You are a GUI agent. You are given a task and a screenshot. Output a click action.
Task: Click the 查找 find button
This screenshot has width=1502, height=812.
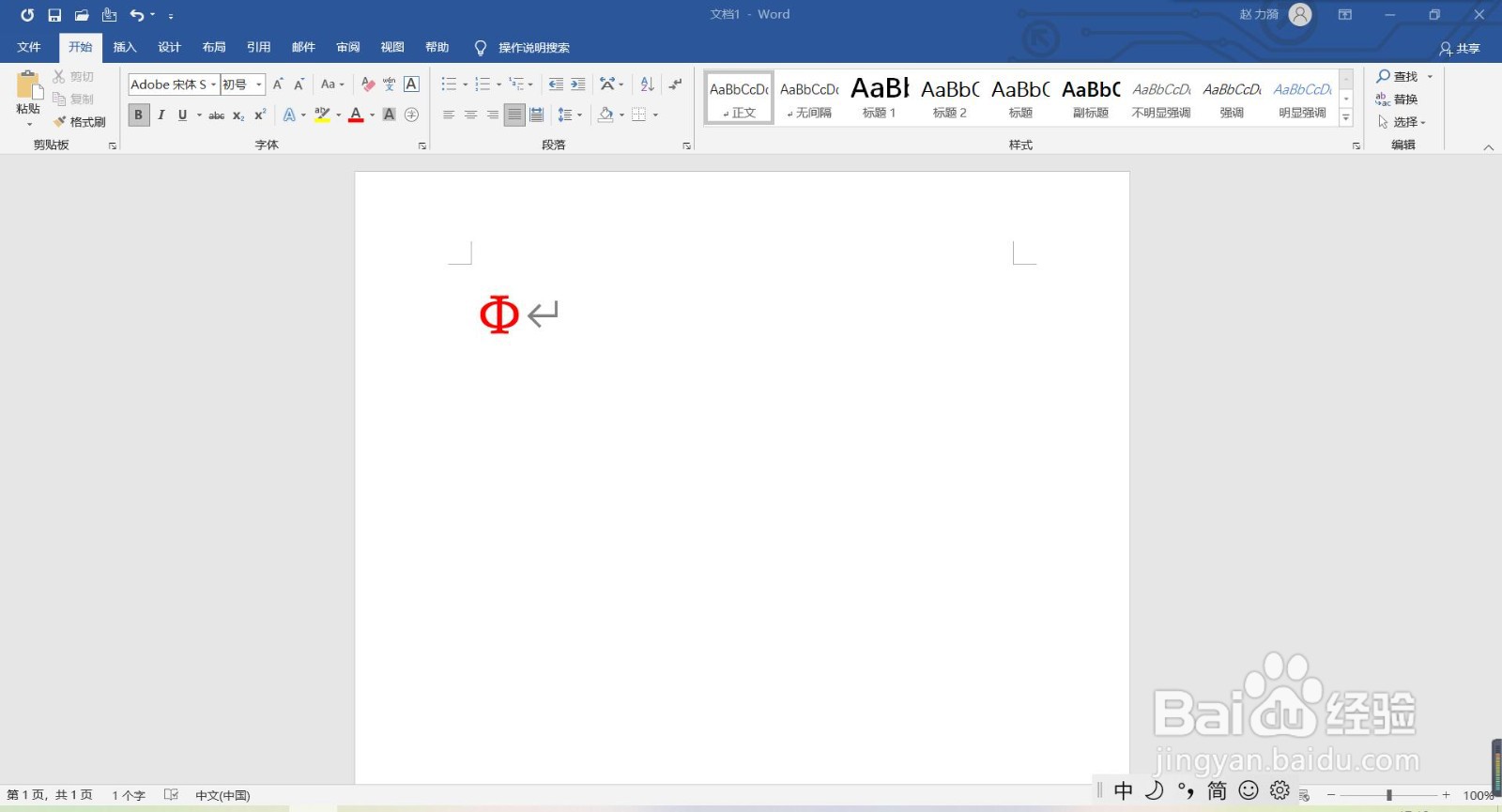point(1398,77)
